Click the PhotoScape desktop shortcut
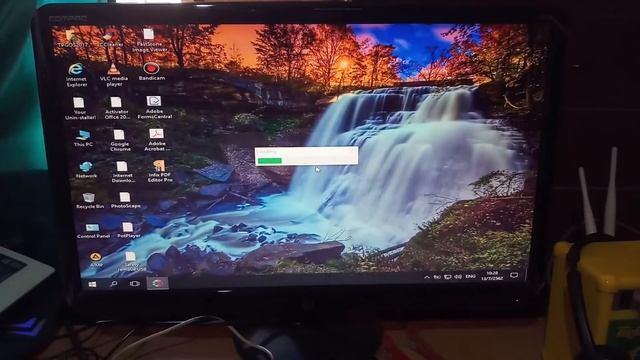The width and height of the screenshot is (640, 360). tap(125, 200)
